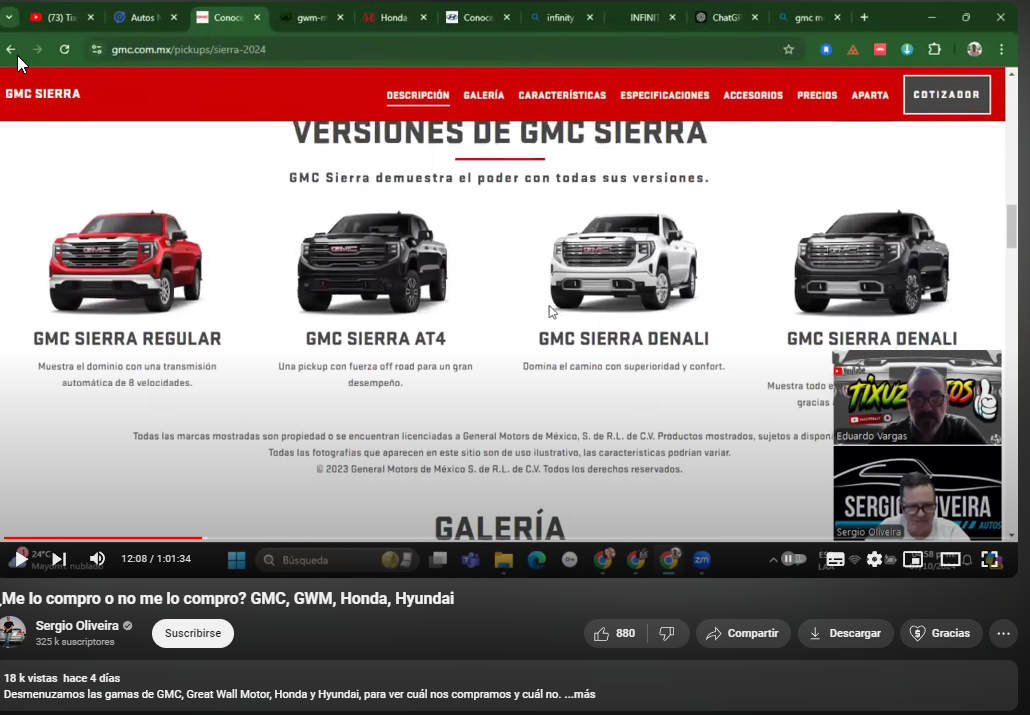Image resolution: width=1030 pixels, height=715 pixels.
Task: Open the CARACTERÍSTICAS nav item
Action: tap(562, 95)
